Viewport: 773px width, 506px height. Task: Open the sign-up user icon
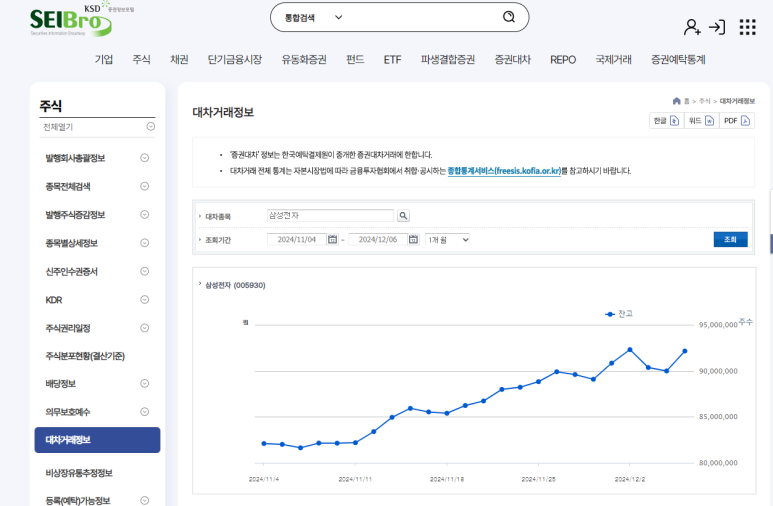pos(692,27)
